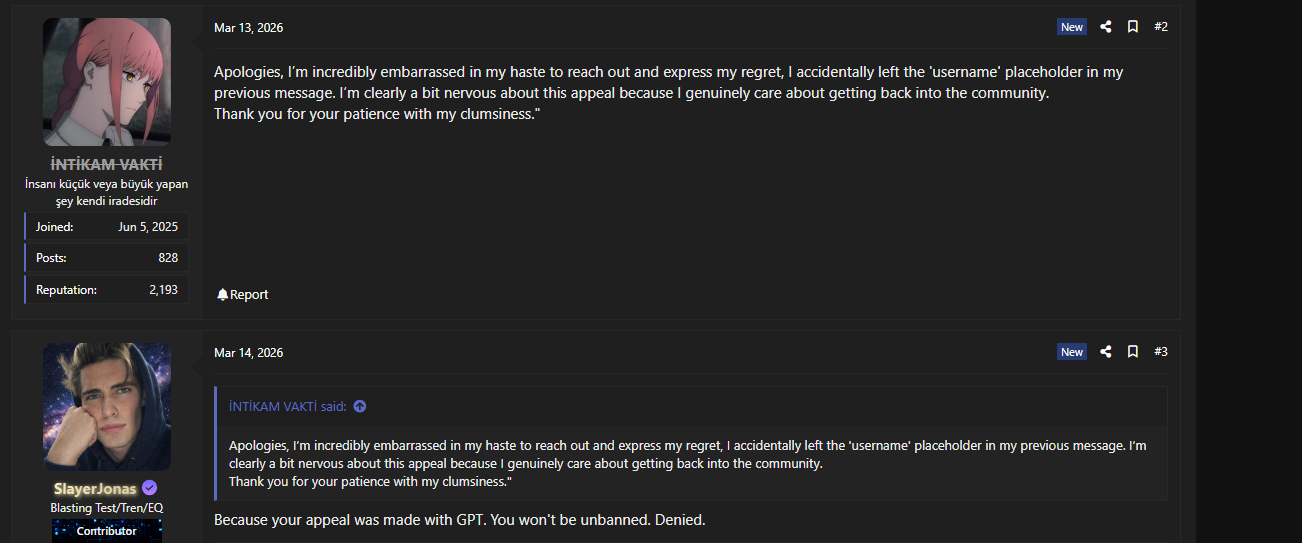The image size is (1302, 543).
Task: Visit the SlayerJonas username link
Action: coord(96,489)
